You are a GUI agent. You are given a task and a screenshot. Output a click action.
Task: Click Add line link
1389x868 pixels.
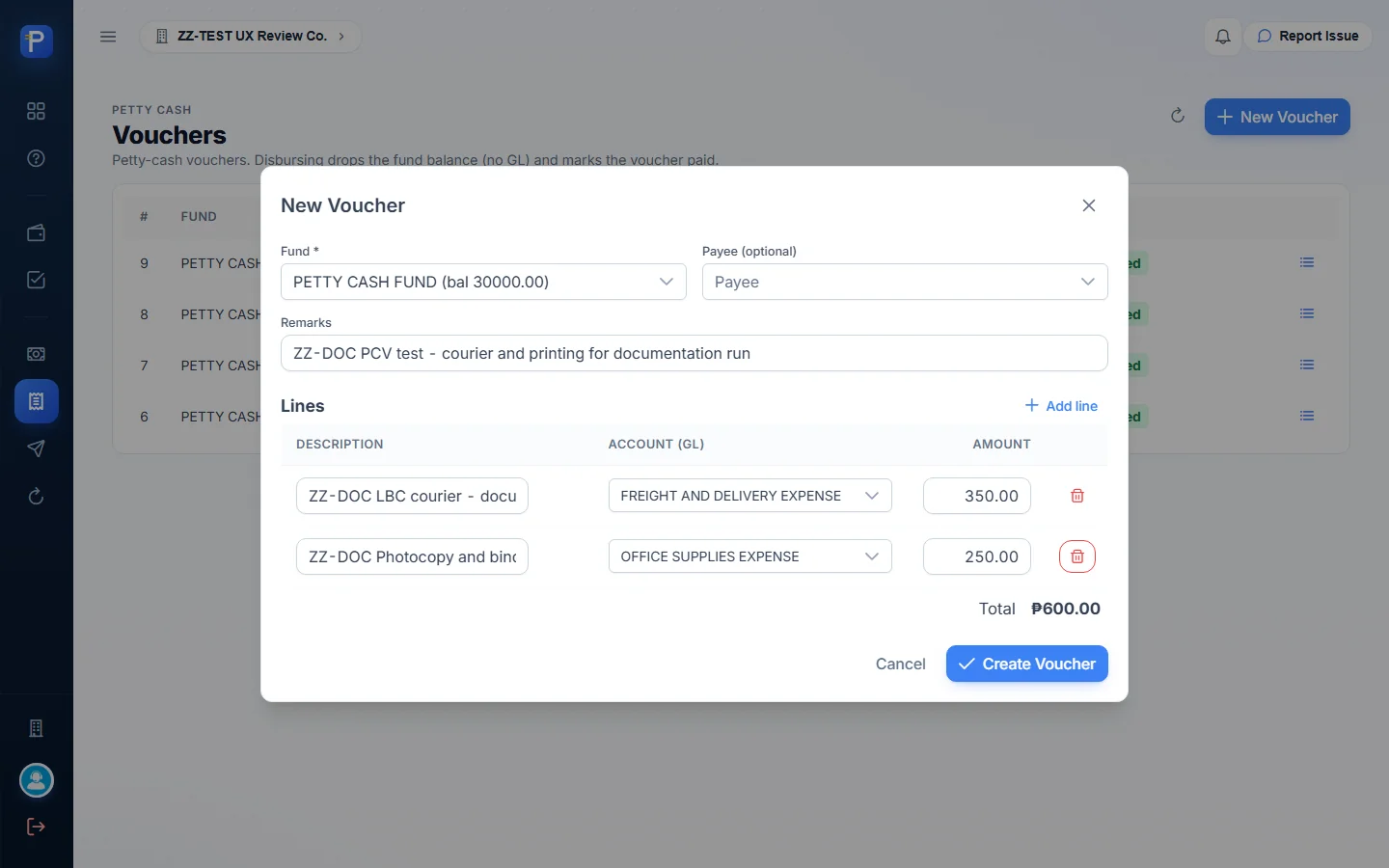[1061, 406]
